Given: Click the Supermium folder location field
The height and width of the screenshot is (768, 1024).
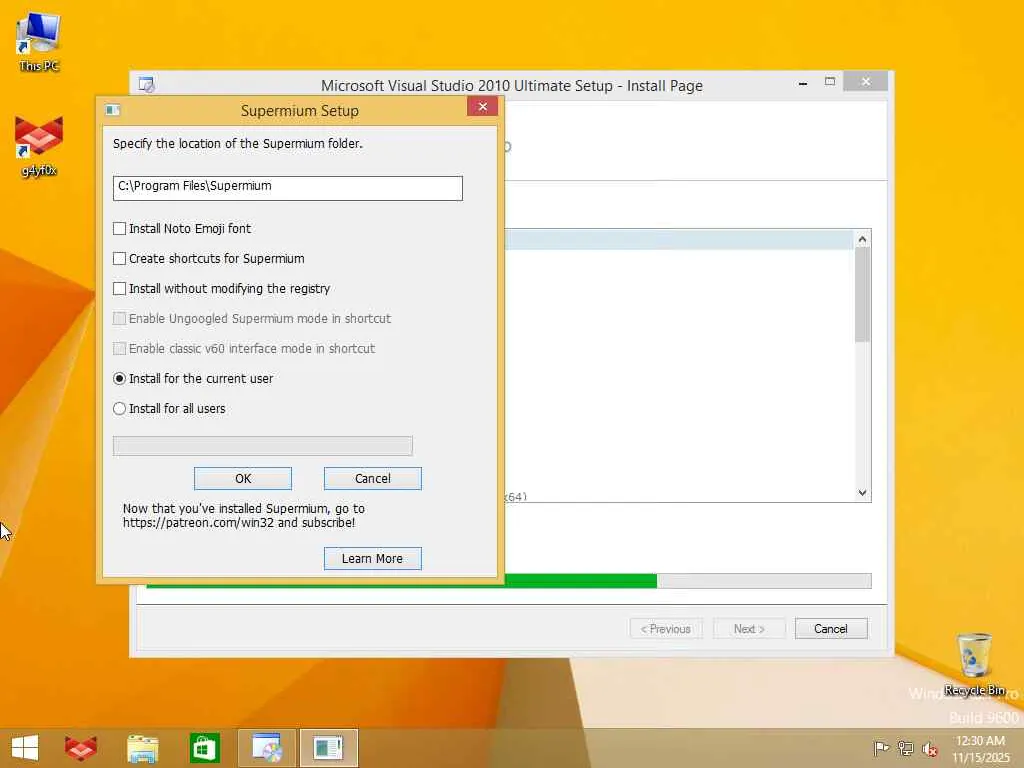Looking at the screenshot, I should tap(288, 188).
